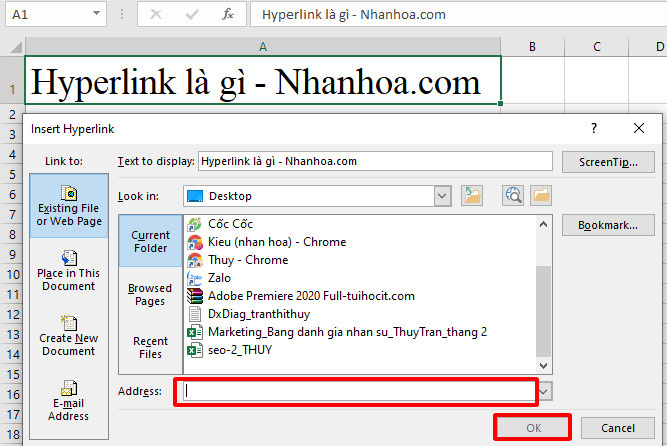
Task: Click file list scroll down arrow
Action: (x=543, y=365)
